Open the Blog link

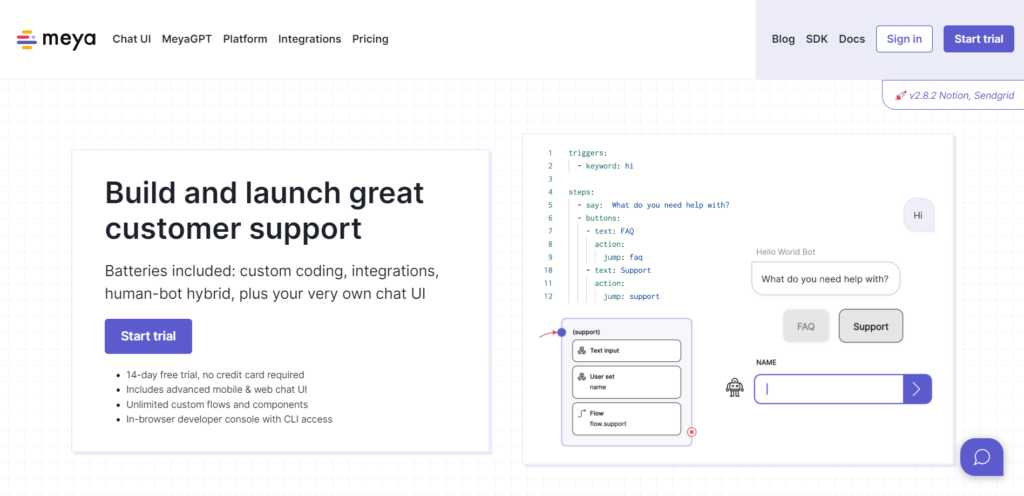coord(783,39)
